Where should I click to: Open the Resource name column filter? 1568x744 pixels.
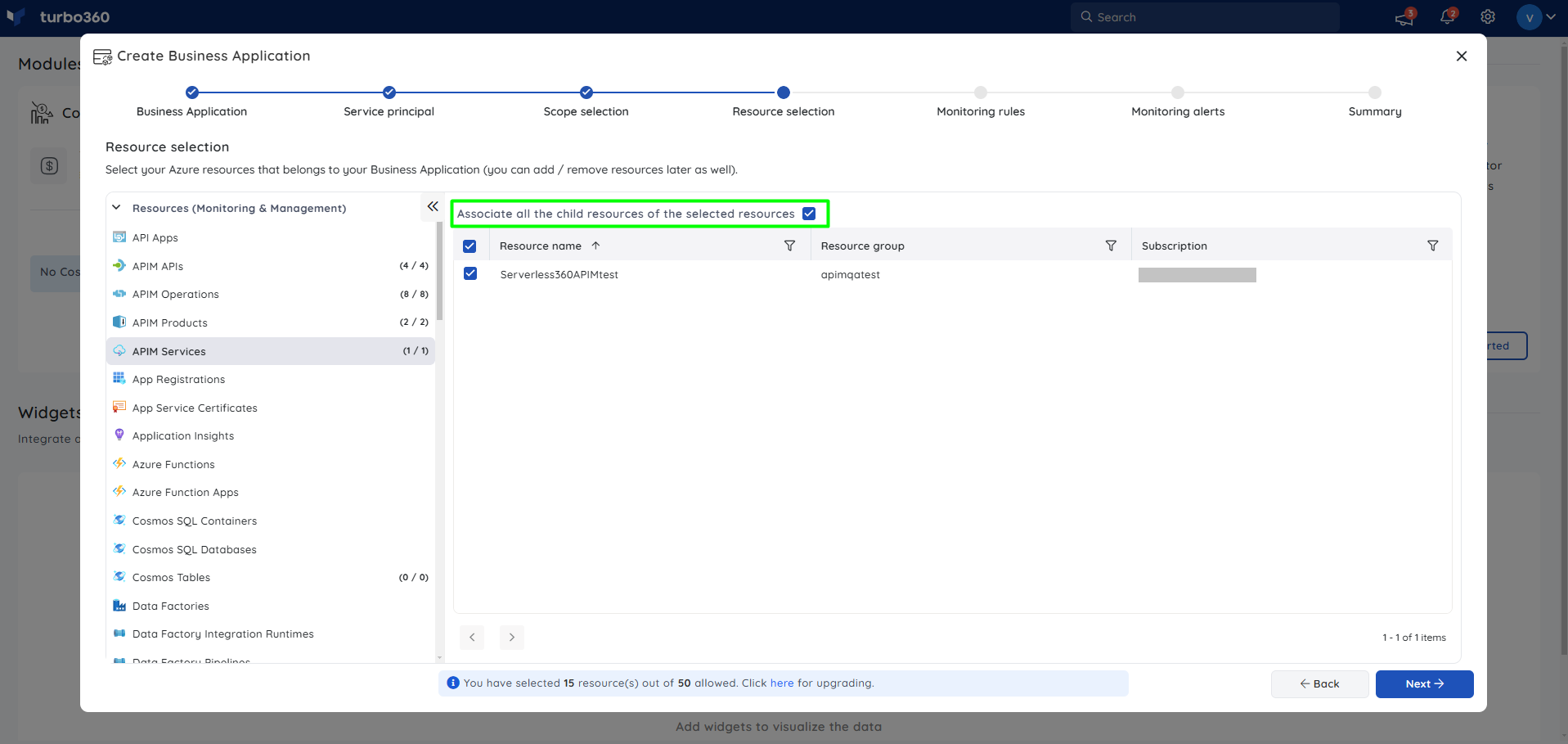coord(789,246)
